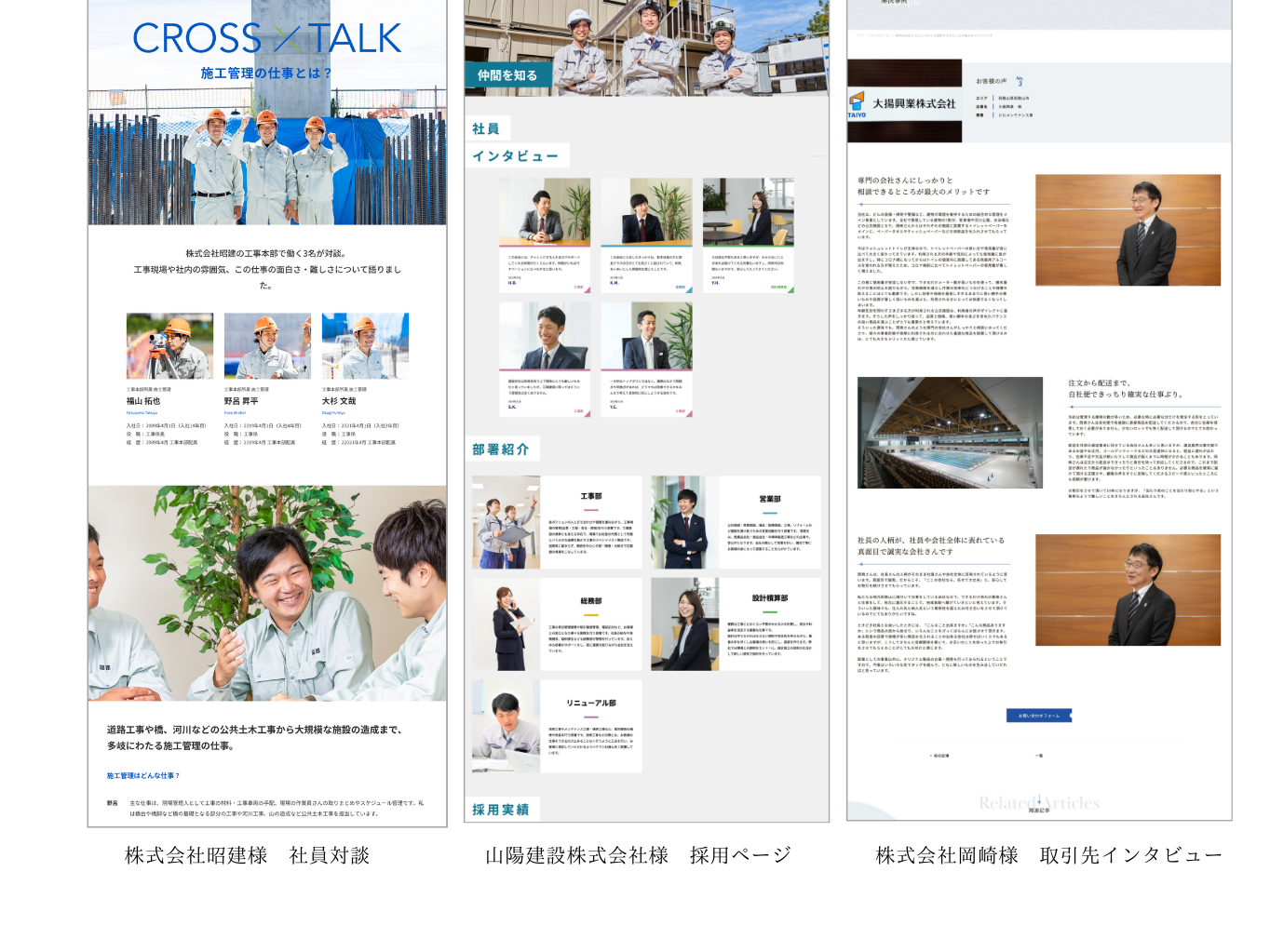The width and height of the screenshot is (1270, 952).
Task: Click the インタビュー section heading
Action: coord(516,156)
